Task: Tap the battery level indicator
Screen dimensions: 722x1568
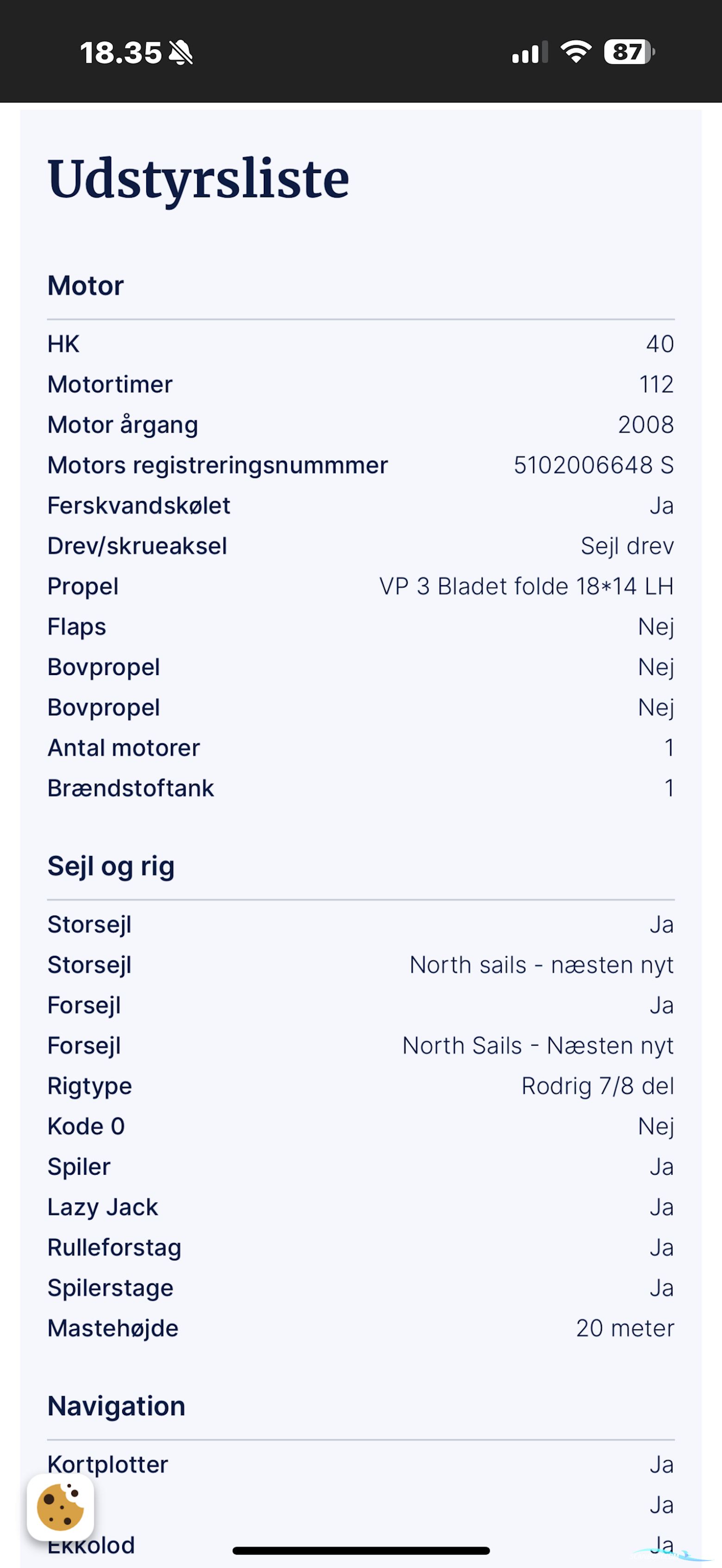Action: click(628, 52)
